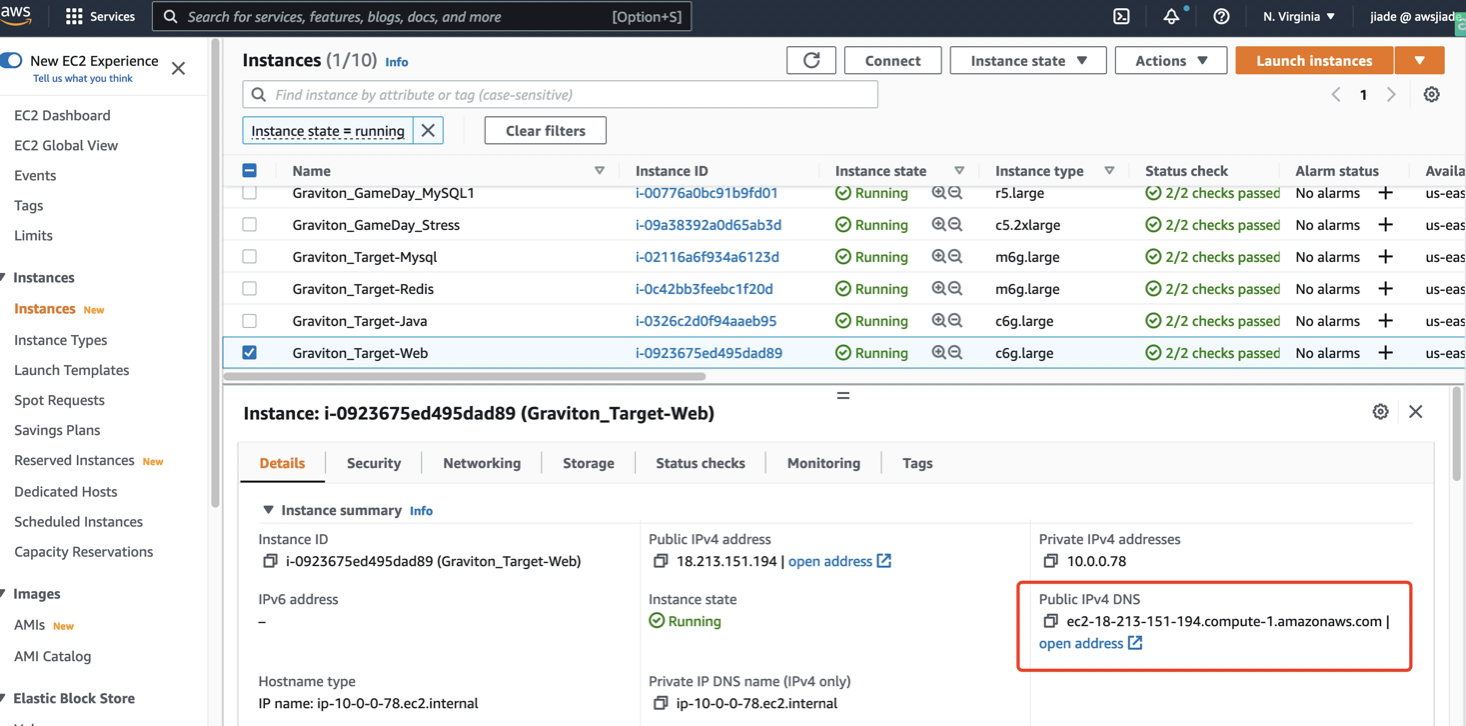Image resolution: width=1466 pixels, height=726 pixels.
Task: Click the refresh instances button
Action: pos(811,61)
